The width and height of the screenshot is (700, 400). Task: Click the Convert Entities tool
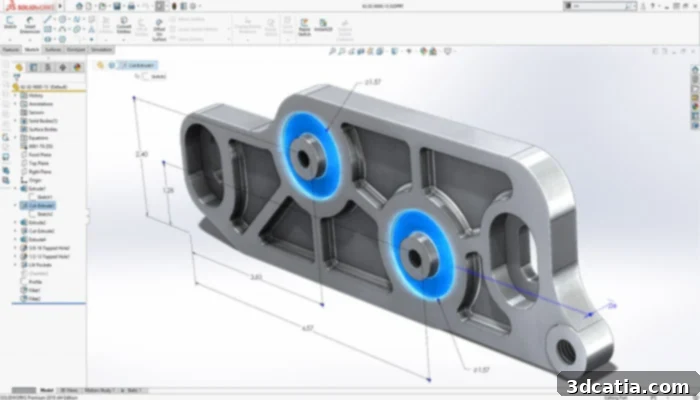[124, 25]
